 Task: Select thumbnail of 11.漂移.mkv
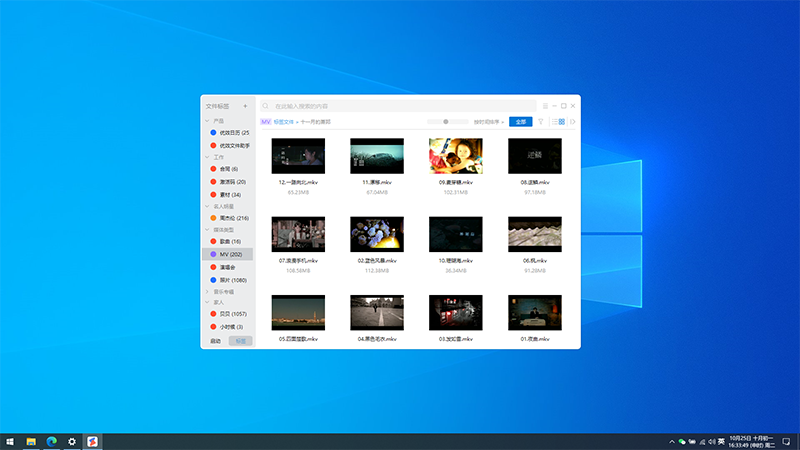coord(377,156)
